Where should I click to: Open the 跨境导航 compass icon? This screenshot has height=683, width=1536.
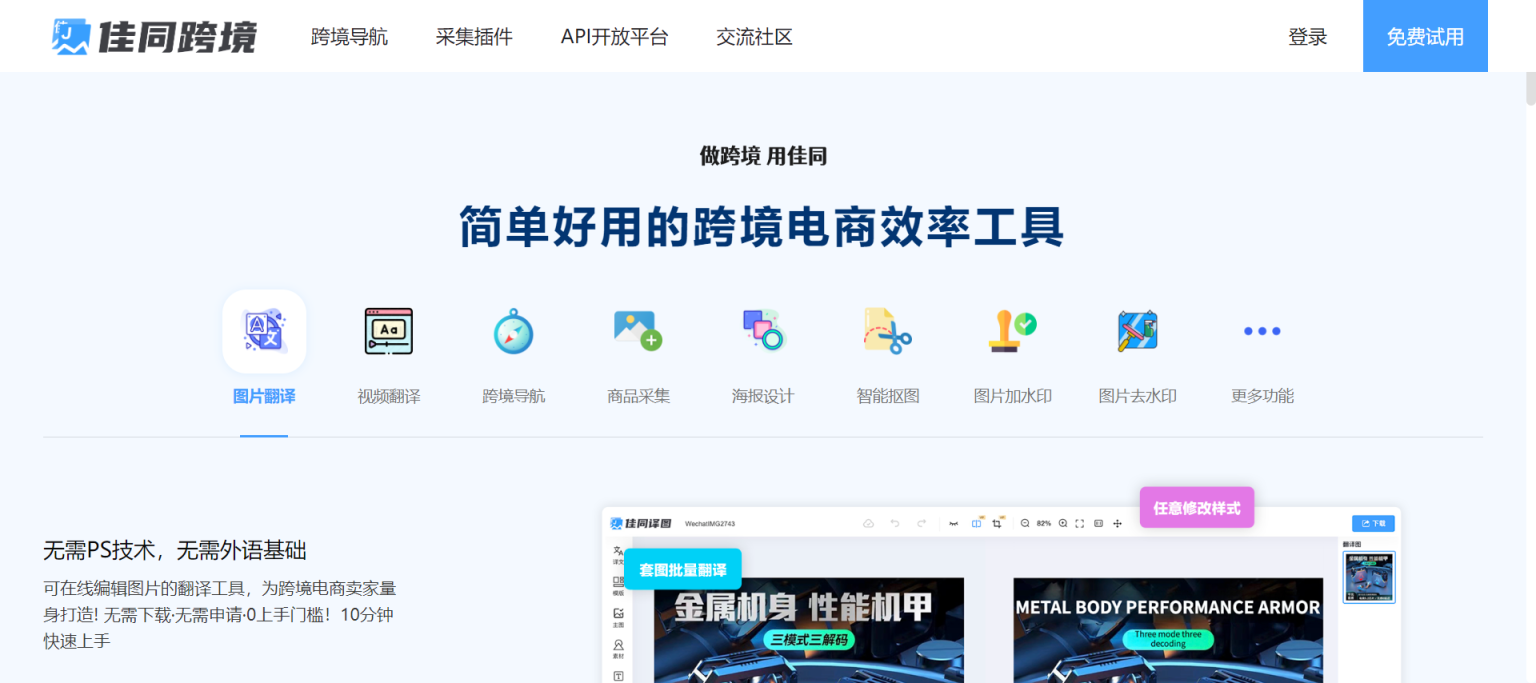[x=513, y=331]
